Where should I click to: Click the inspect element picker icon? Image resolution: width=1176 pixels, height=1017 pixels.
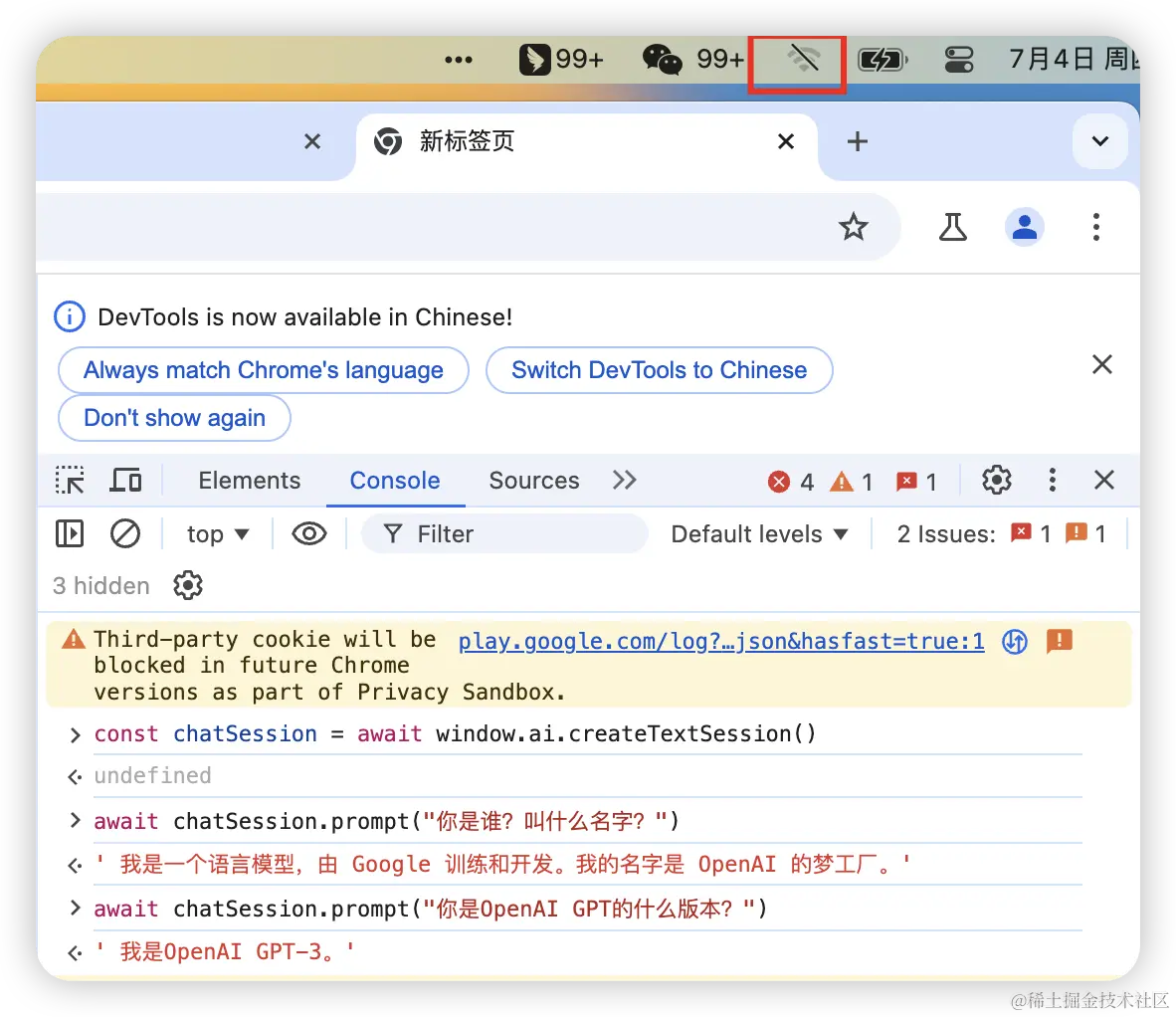(70, 480)
